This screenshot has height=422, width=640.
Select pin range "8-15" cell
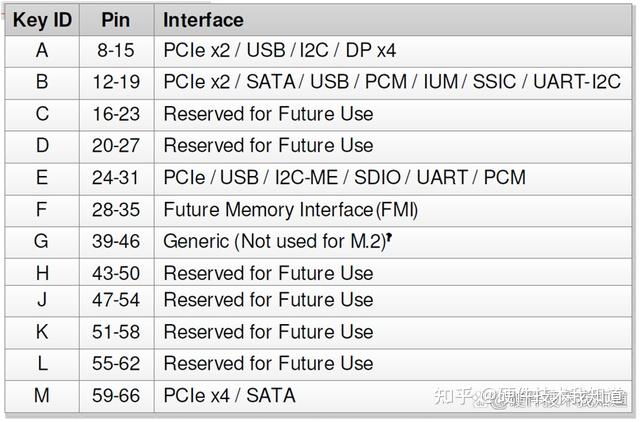point(116,50)
